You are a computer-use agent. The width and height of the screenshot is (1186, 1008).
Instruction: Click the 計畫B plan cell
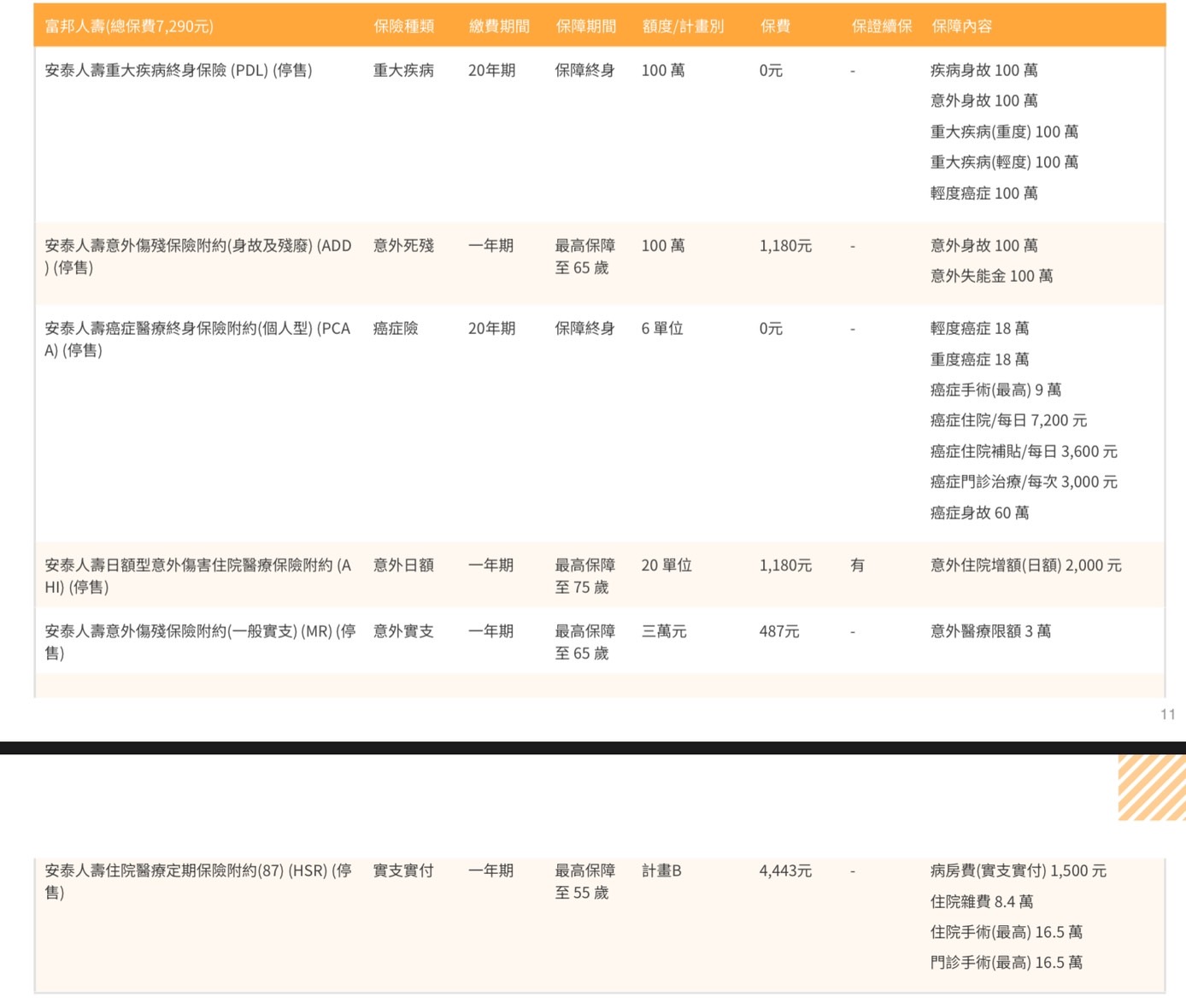click(x=661, y=870)
